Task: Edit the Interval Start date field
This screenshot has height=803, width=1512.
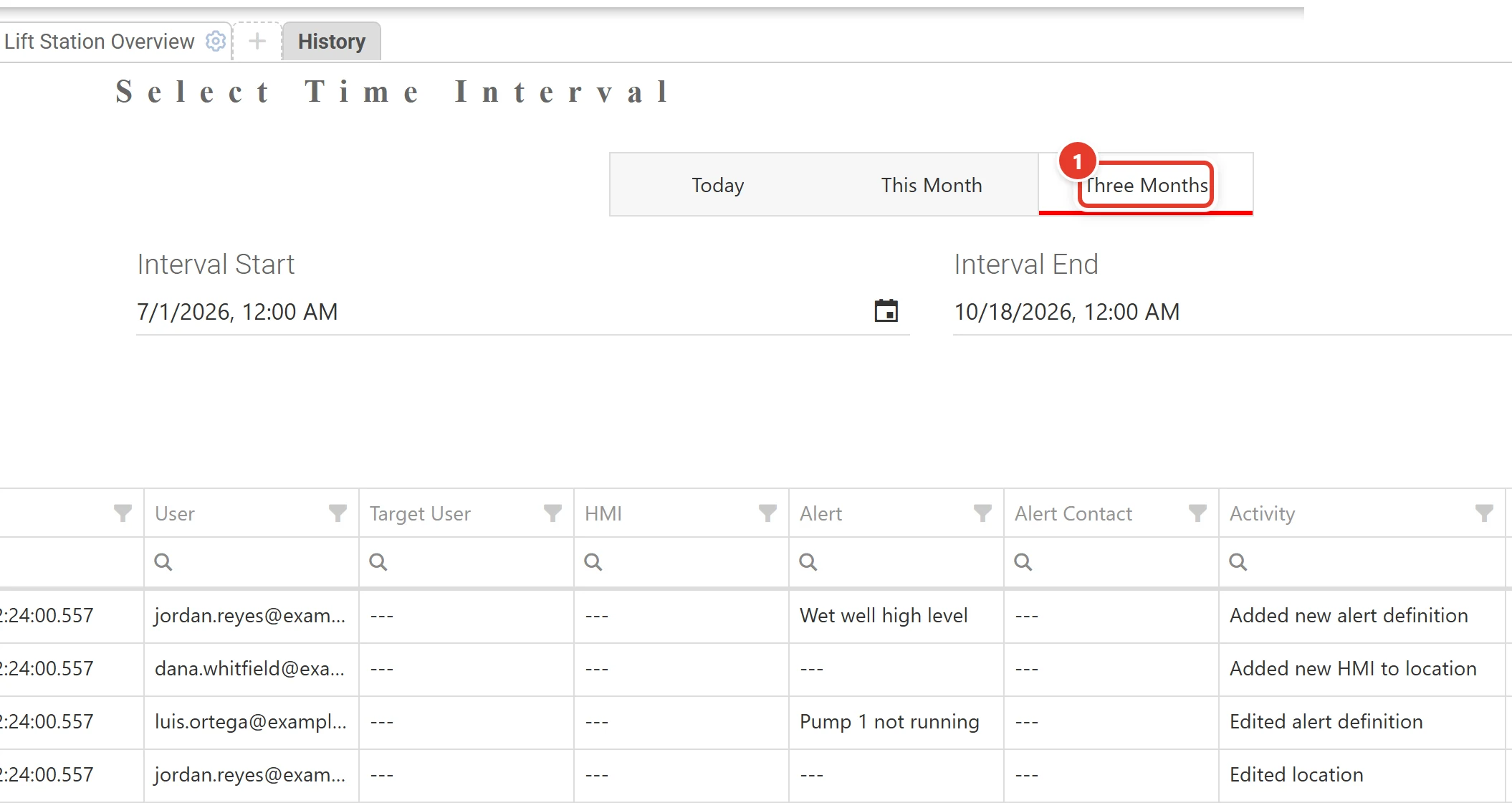Action: point(502,312)
